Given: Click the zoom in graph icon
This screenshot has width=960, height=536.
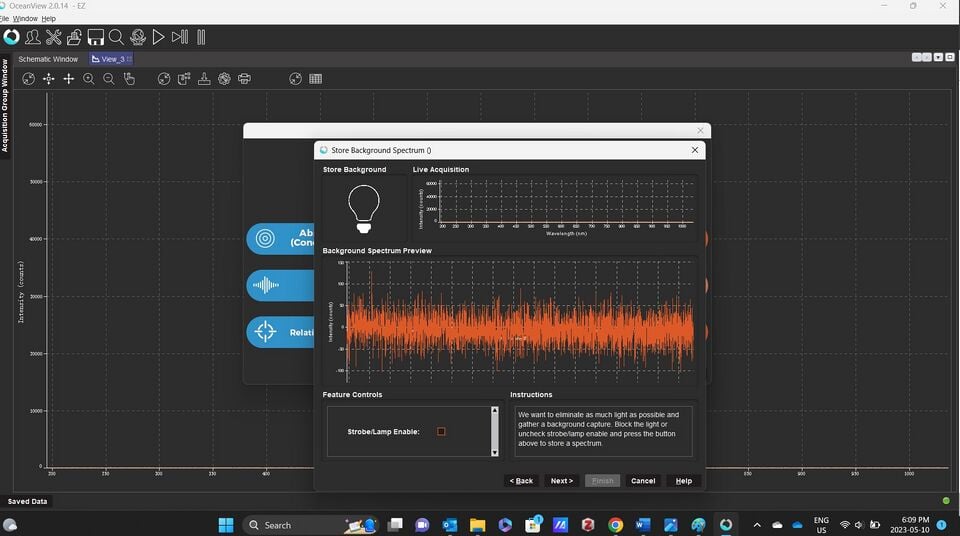Looking at the screenshot, I should (89, 79).
